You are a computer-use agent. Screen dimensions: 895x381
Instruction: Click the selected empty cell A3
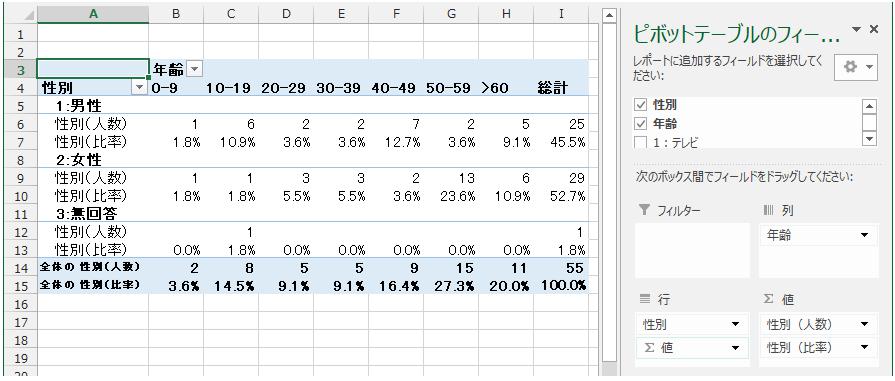point(93,70)
